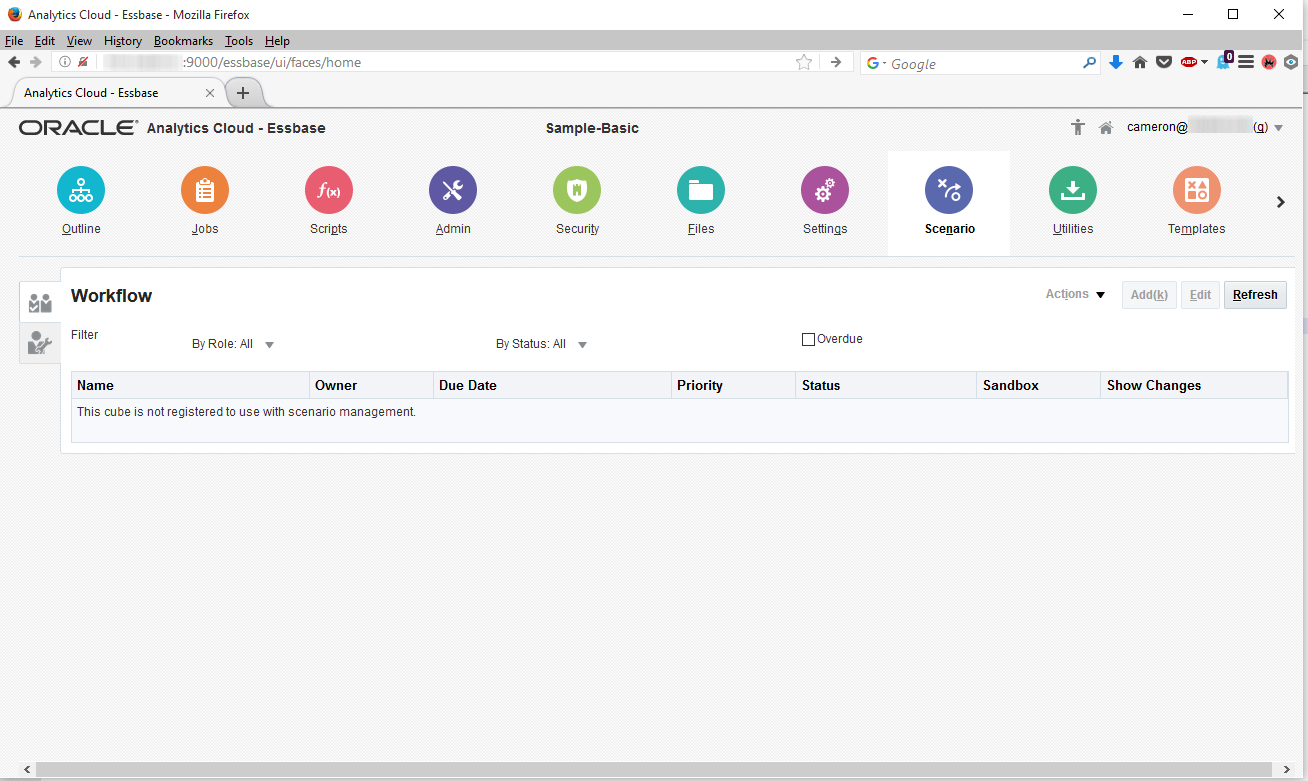This screenshot has height=781, width=1308.
Task: Sort by the Due Date column header
Action: [553, 385]
